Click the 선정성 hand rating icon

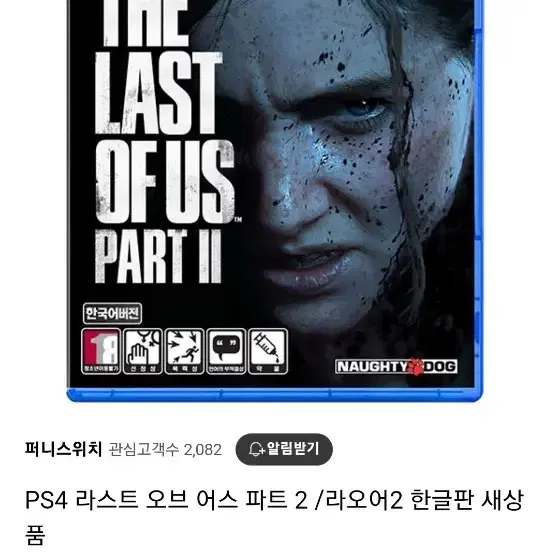[x=143, y=351]
